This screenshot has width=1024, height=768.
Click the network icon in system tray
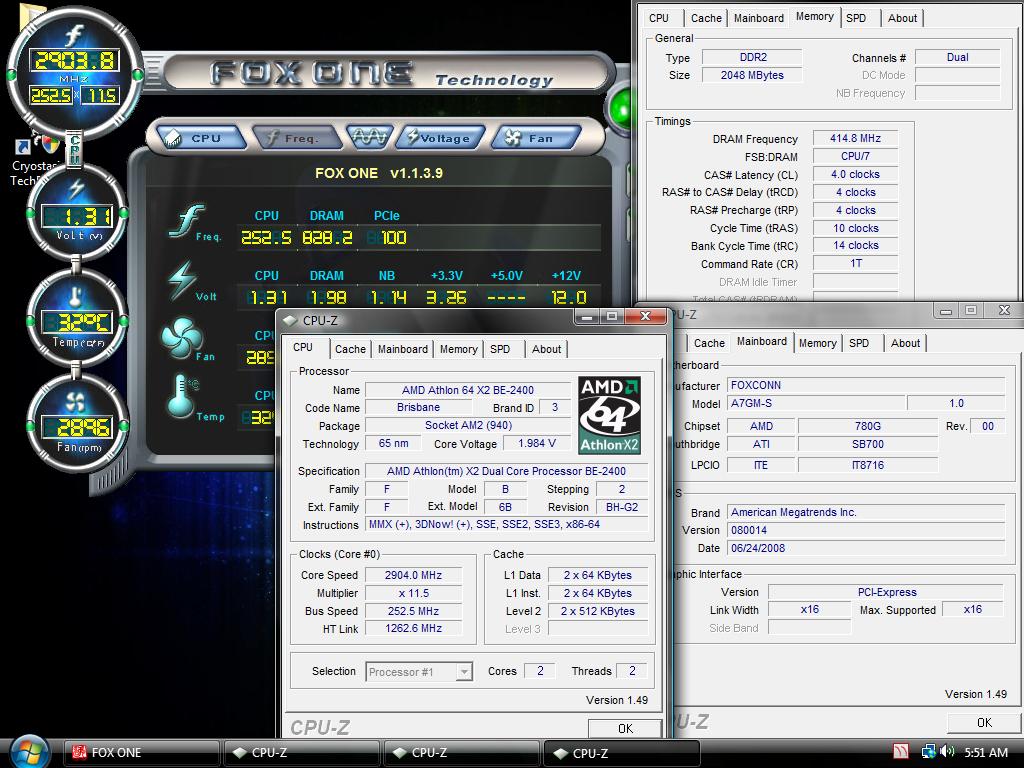(928, 752)
